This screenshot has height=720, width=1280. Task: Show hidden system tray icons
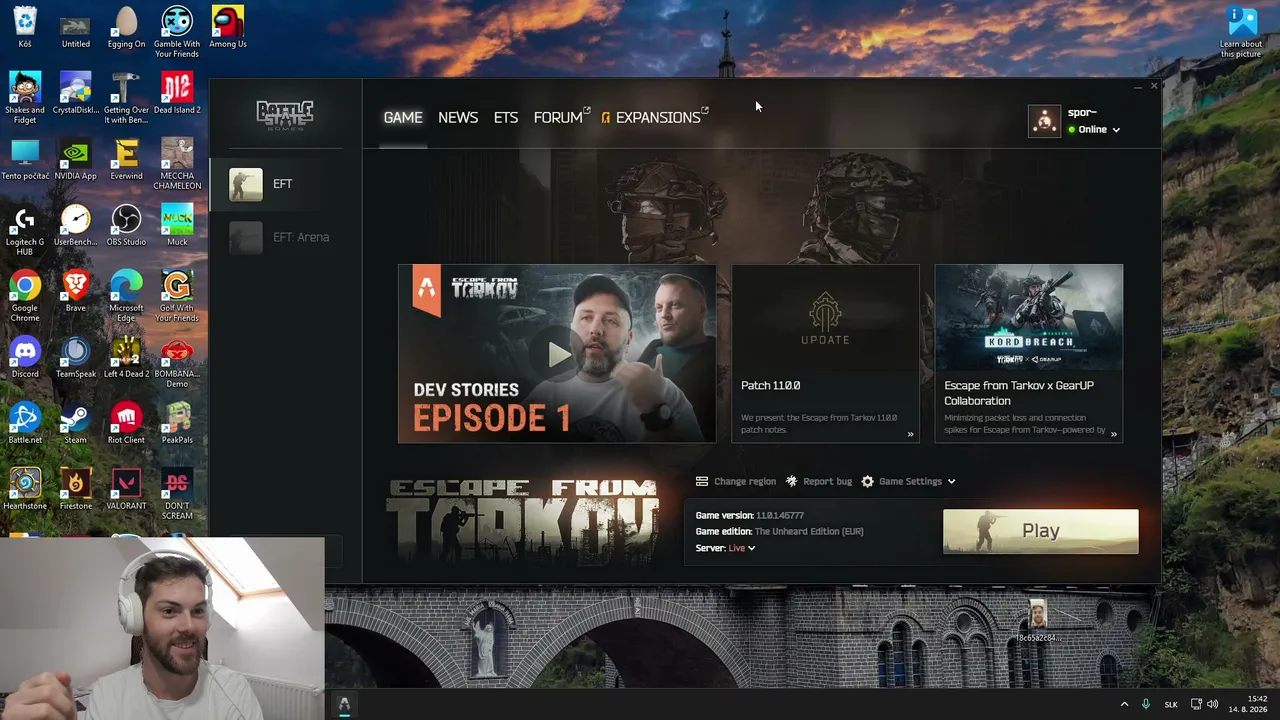(1124, 704)
